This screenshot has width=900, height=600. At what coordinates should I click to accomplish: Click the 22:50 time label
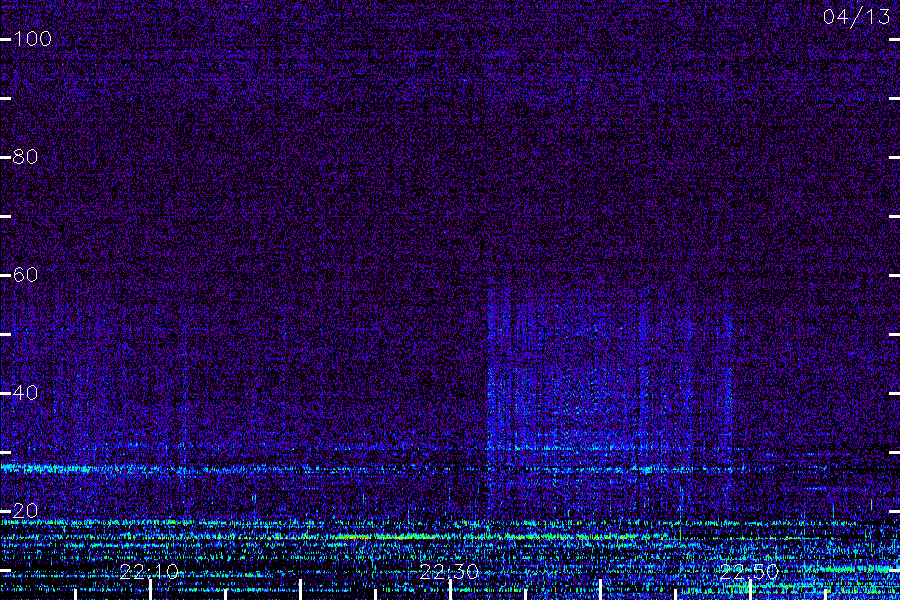point(750,572)
